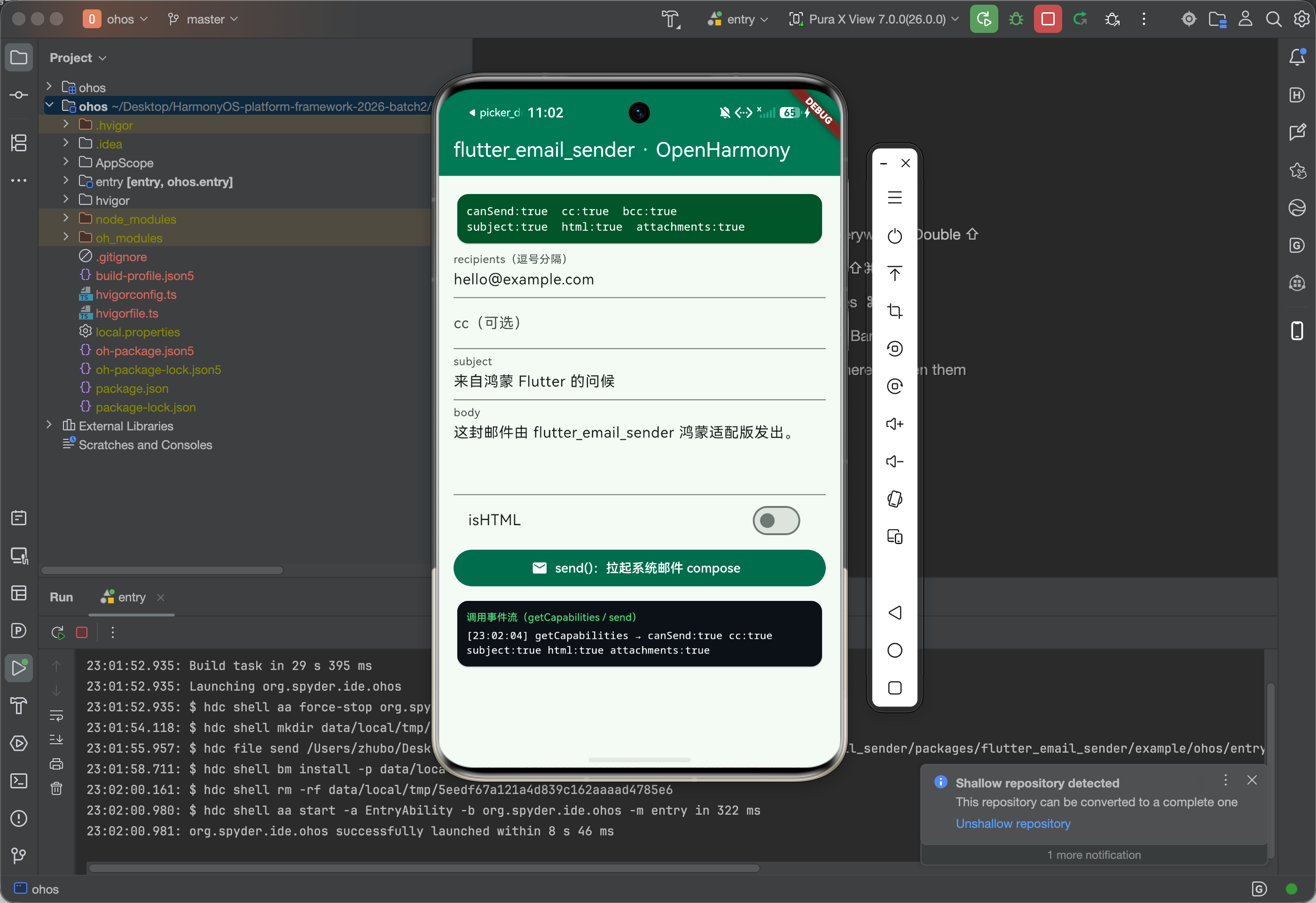Take an emulator screenshot with crop icon
Screen dimensions: 1316x903
(x=895, y=311)
